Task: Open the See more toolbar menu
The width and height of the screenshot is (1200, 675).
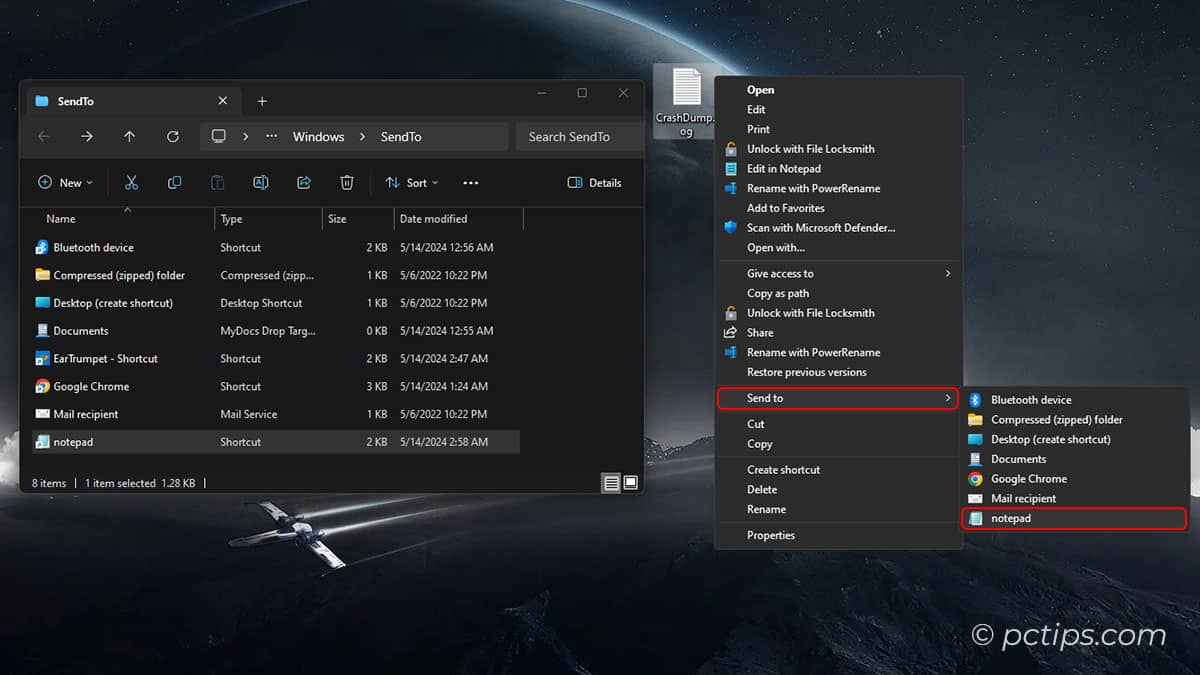Action: click(x=470, y=182)
